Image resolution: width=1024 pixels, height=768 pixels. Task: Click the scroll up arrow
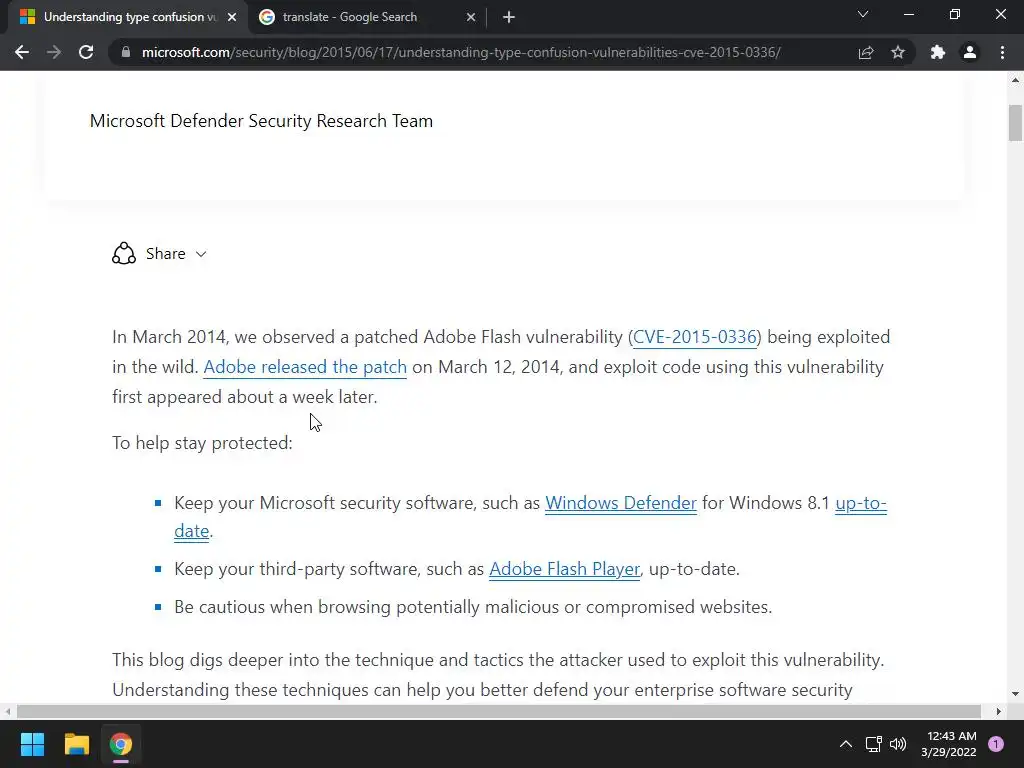pyautogui.click(x=1015, y=80)
